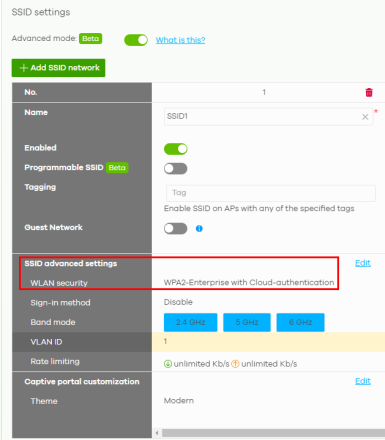
Task: Edit Captive portal customization
Action: coord(363,381)
